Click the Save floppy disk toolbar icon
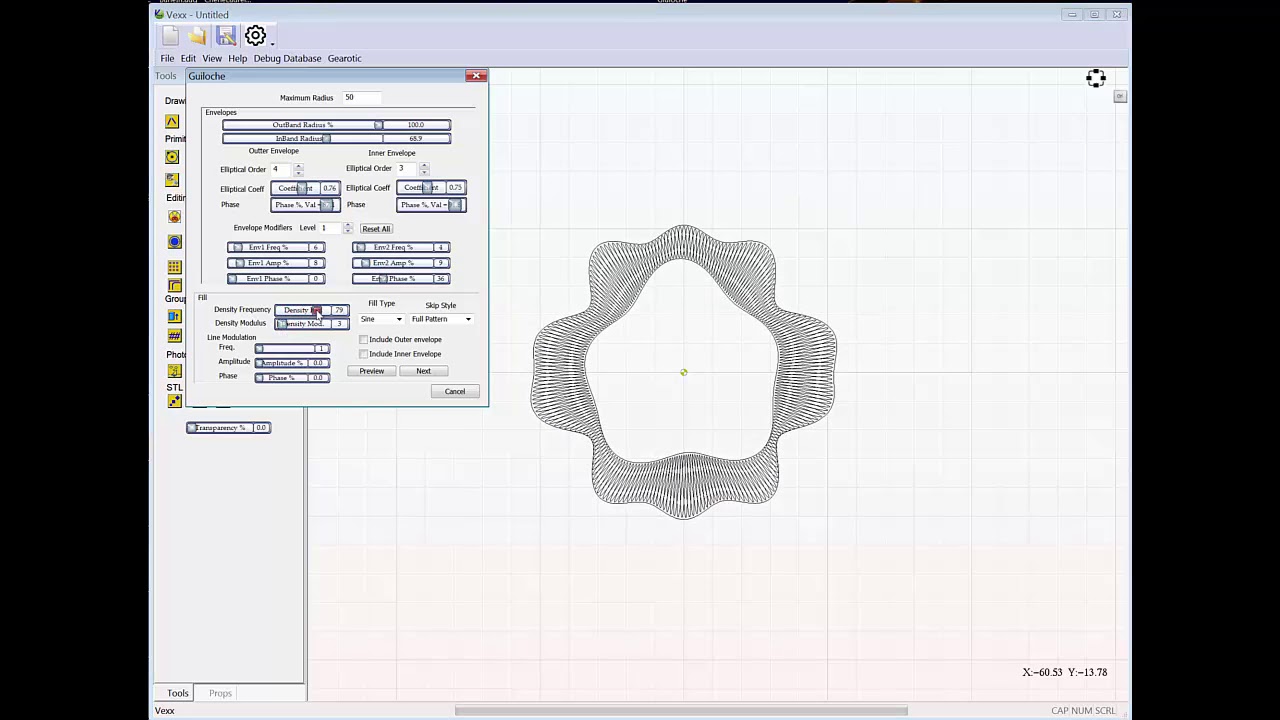Screen dimensions: 1280x720 coord(226,37)
